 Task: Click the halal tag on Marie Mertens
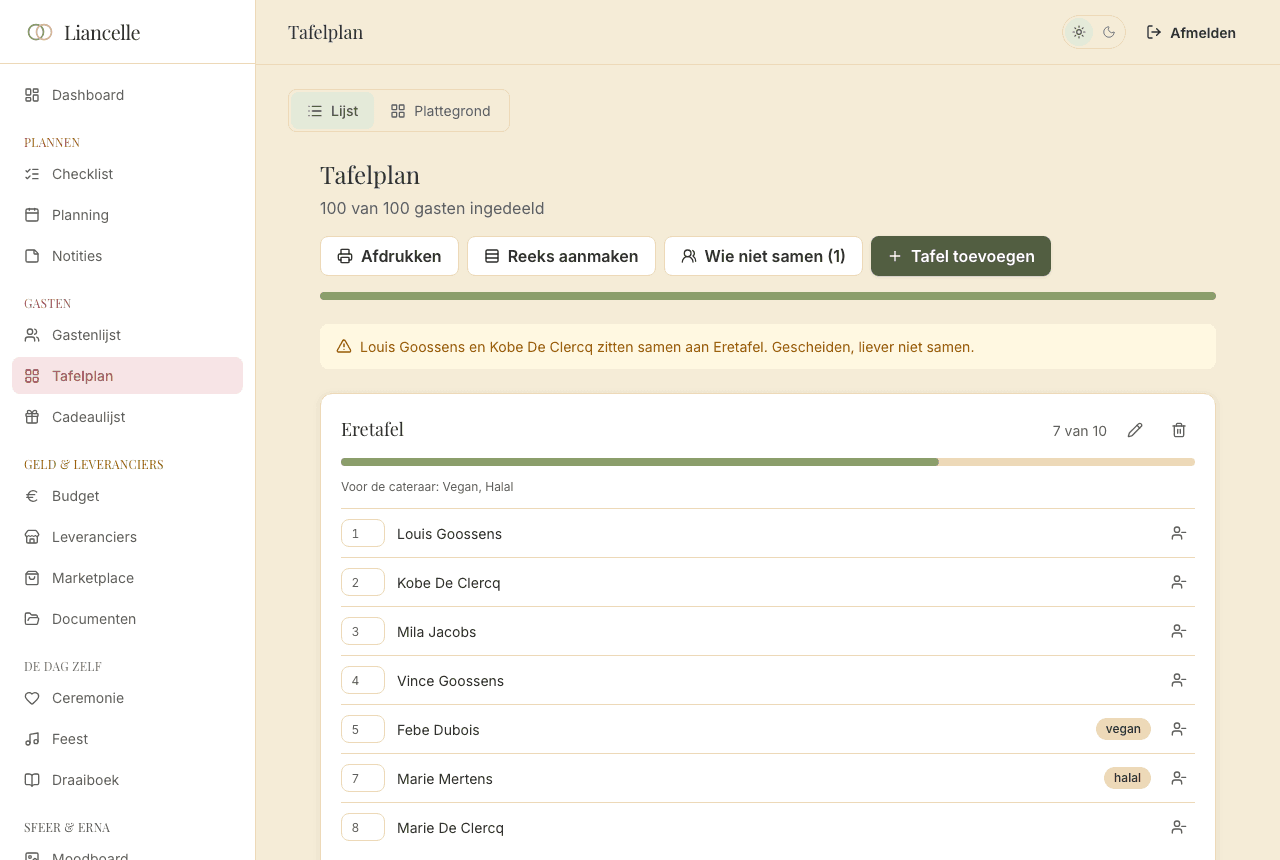pyautogui.click(x=1127, y=778)
